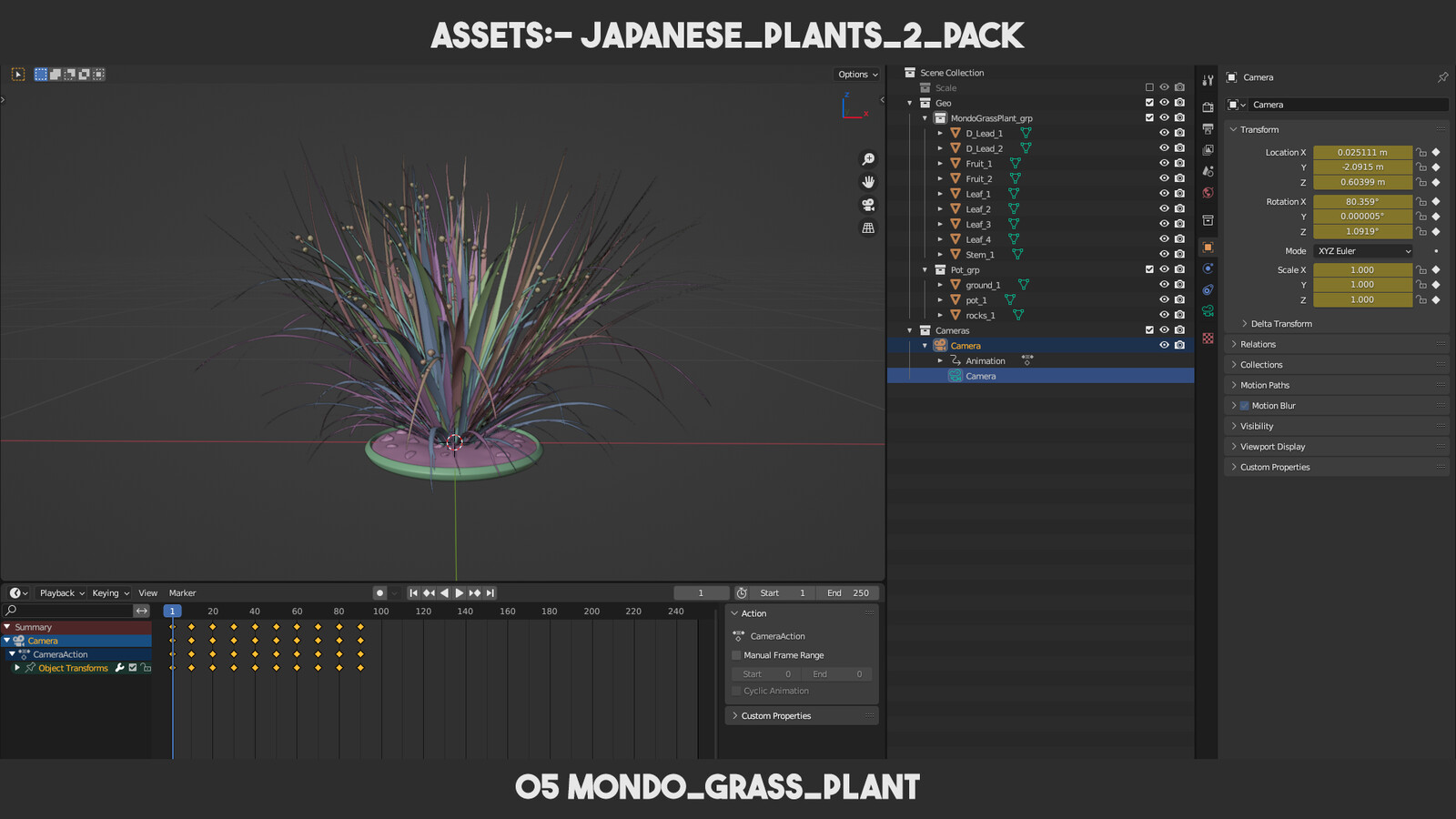
Task: Toggle the Manual Frame Range checkbox
Action: click(736, 655)
